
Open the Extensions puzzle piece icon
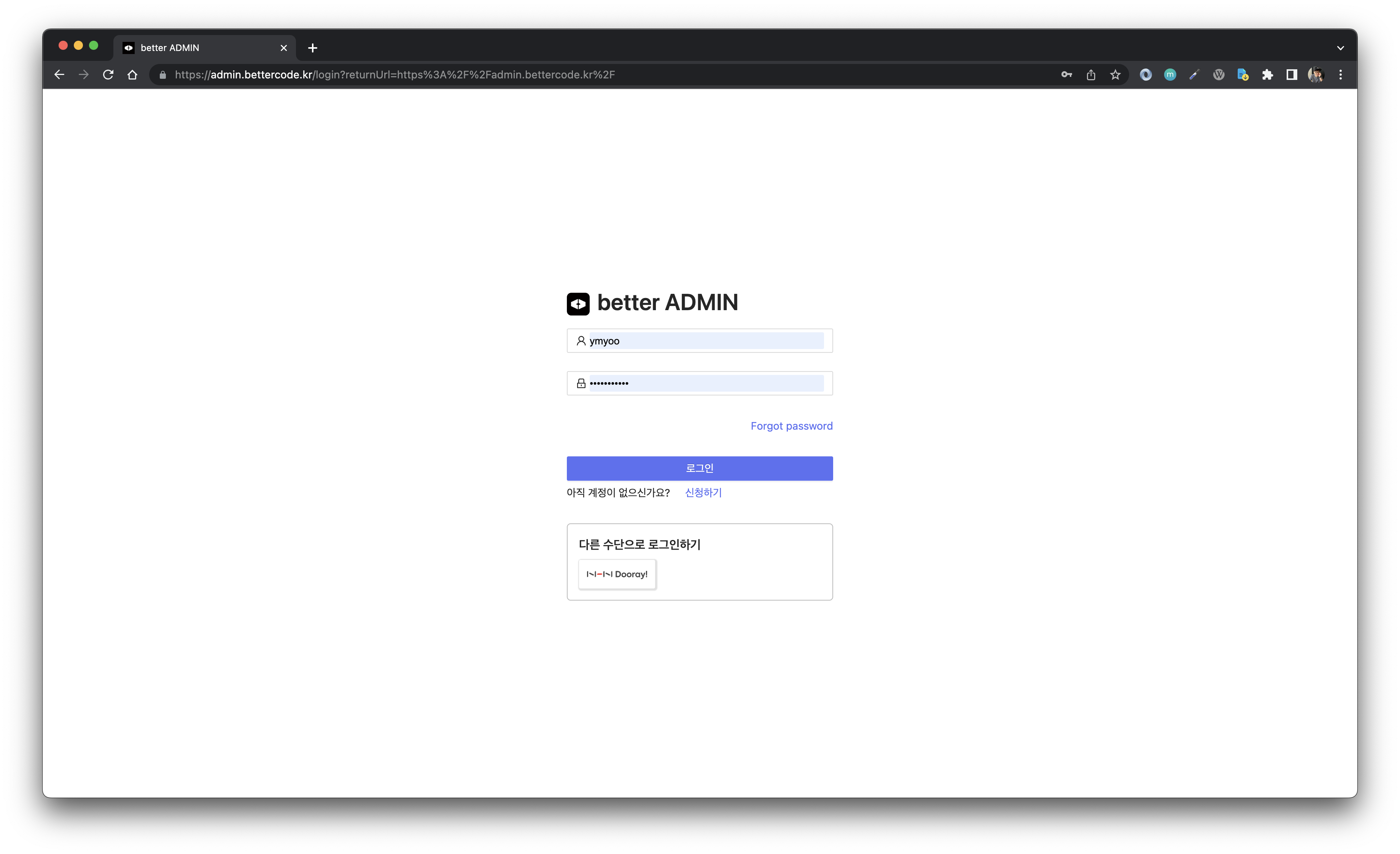(1267, 75)
